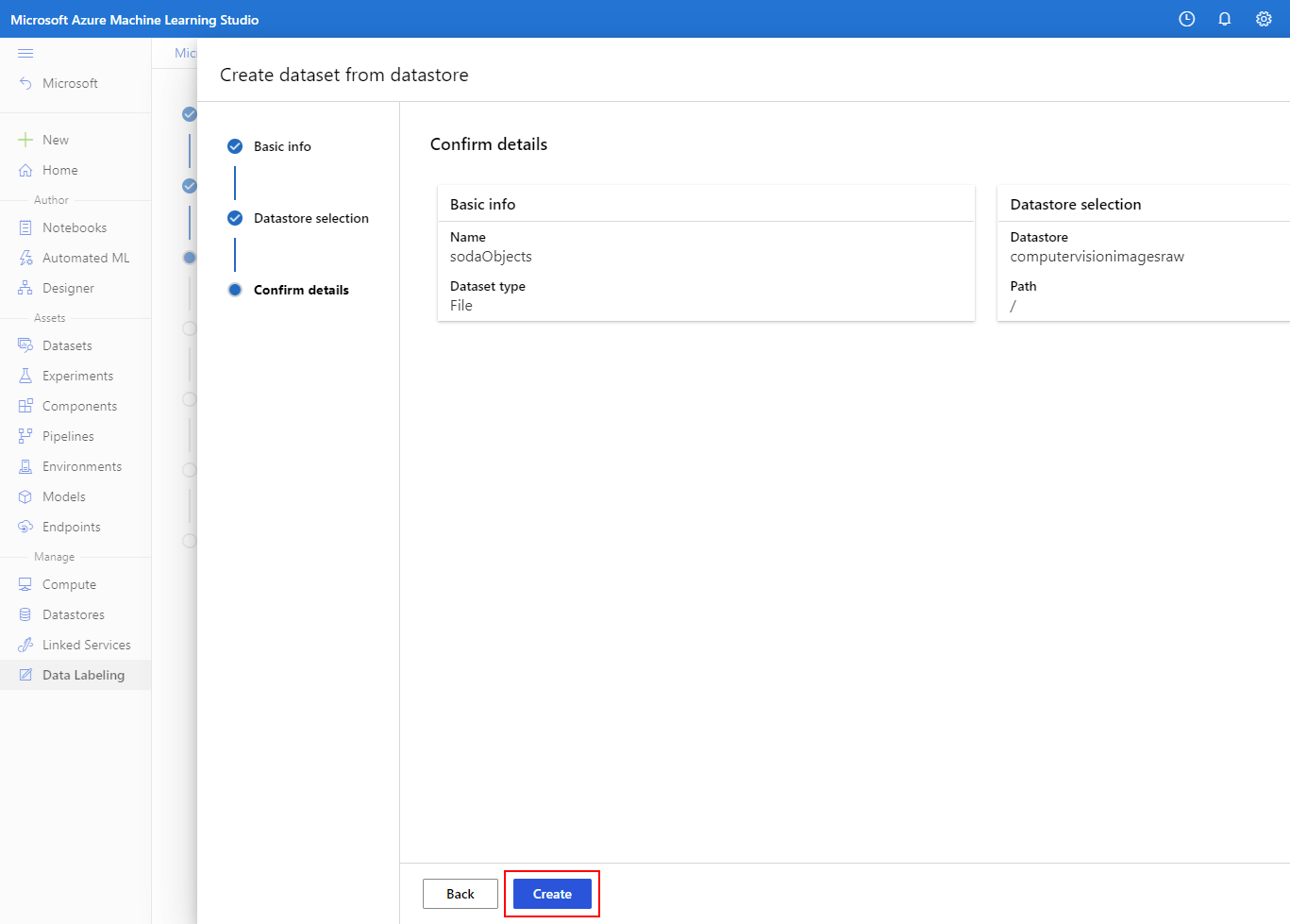Click the Experiments flask icon
The width and height of the screenshot is (1290, 924).
[x=25, y=376]
